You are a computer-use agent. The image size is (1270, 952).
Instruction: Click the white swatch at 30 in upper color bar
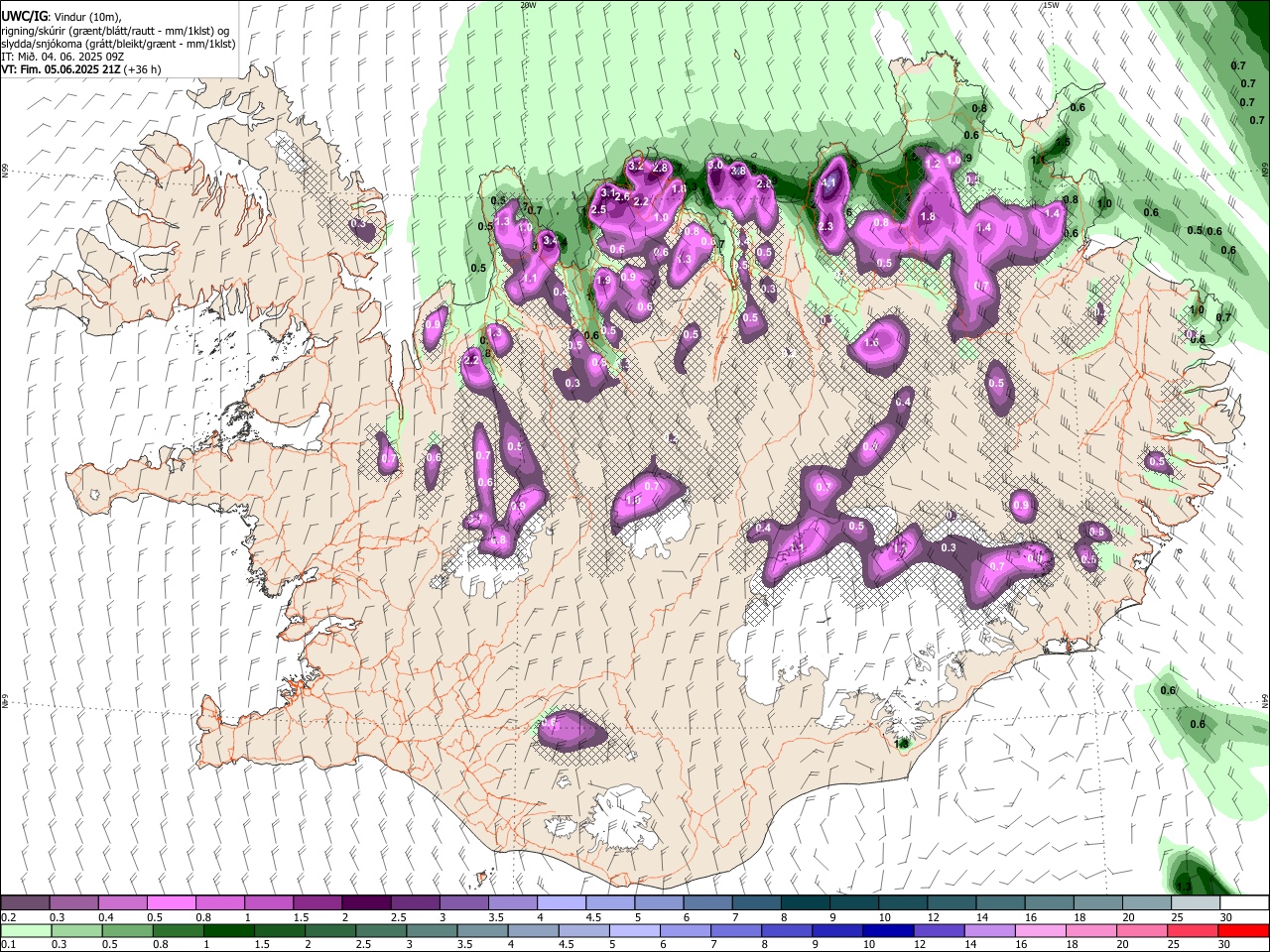point(1244,903)
